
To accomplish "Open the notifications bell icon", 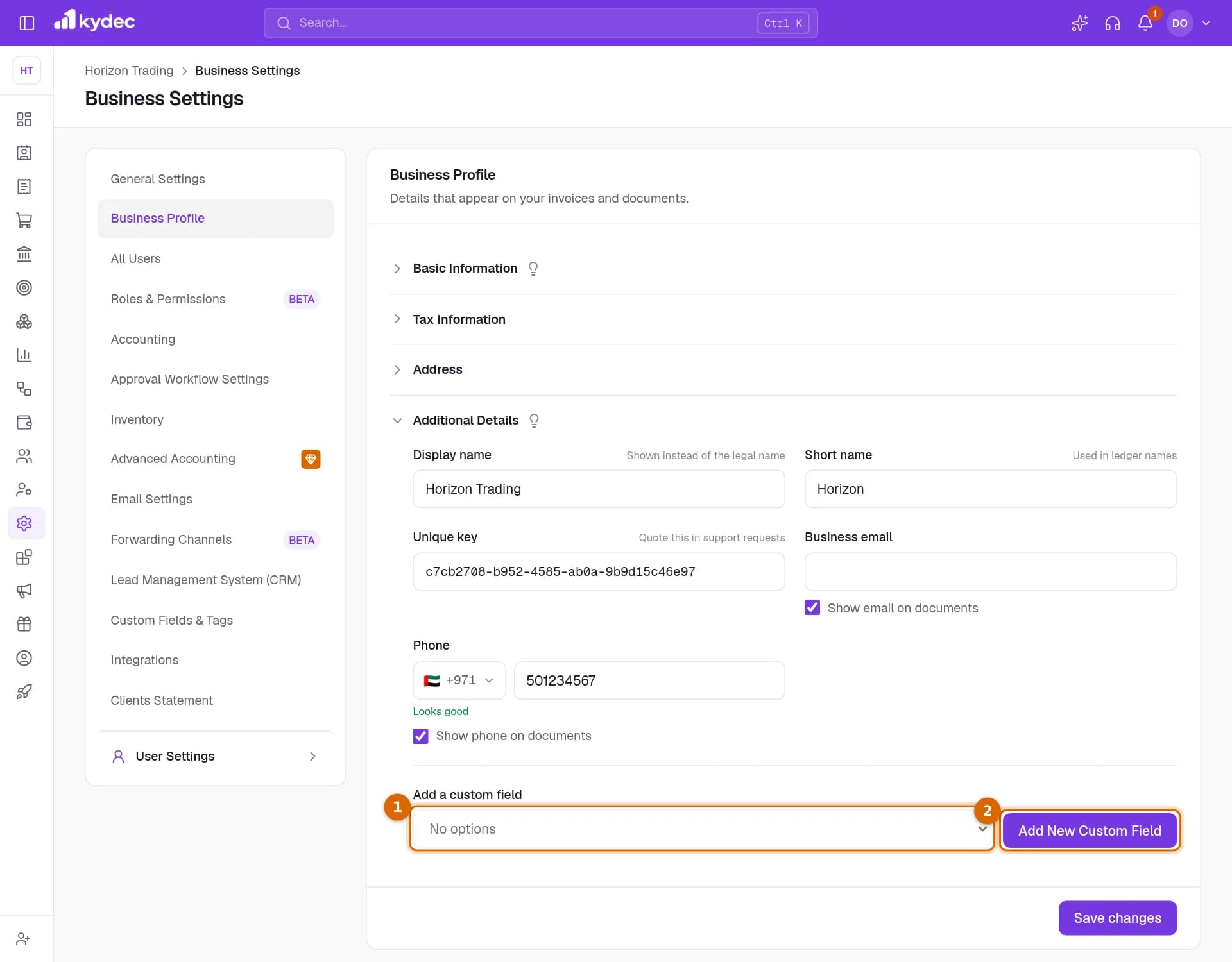I will click(1145, 23).
